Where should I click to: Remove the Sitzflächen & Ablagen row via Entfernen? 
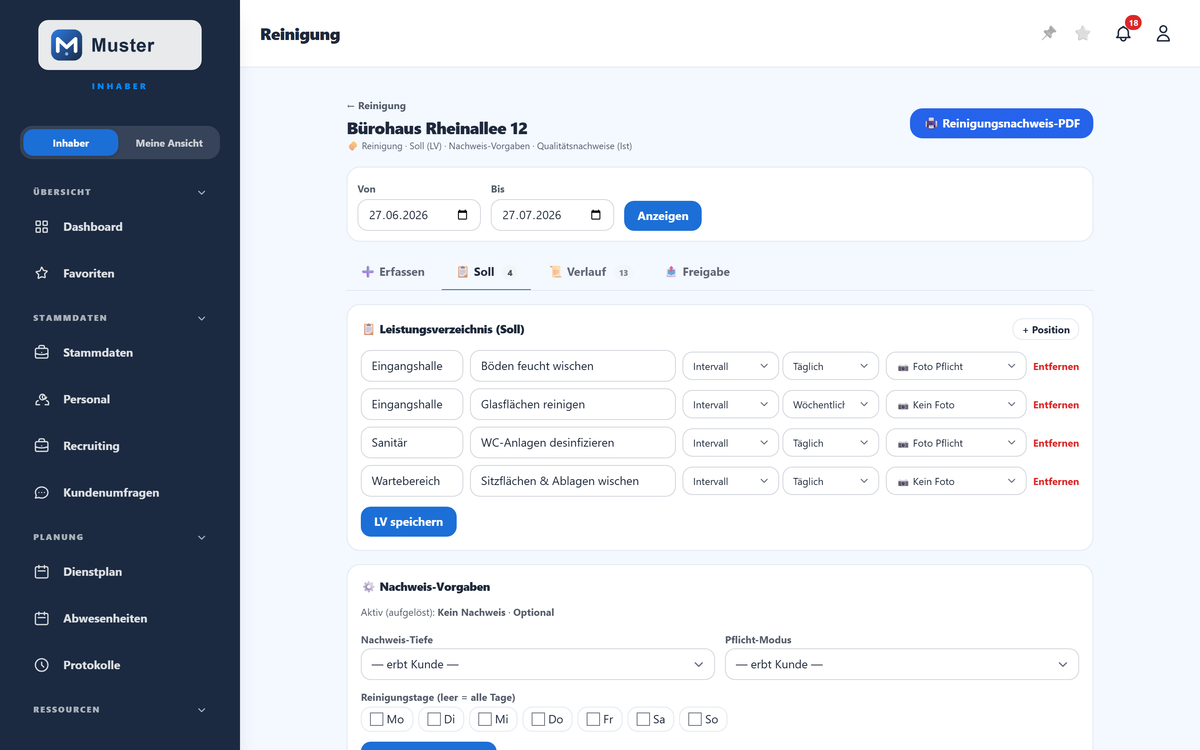(1056, 481)
